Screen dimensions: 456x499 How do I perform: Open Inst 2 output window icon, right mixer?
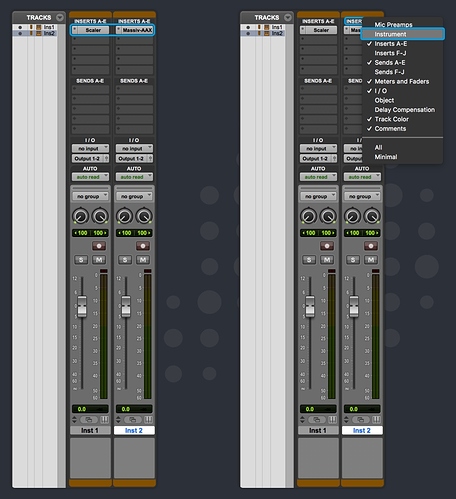click(361, 420)
